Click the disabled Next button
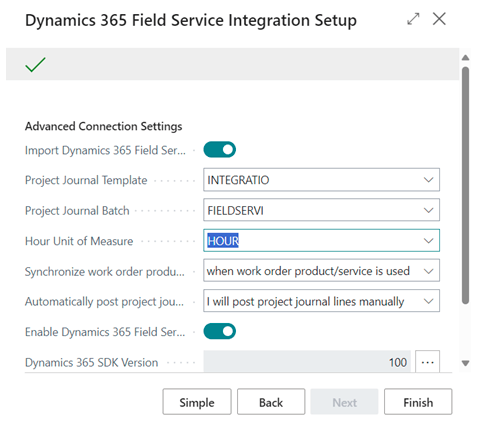The image size is (482, 425). click(344, 402)
